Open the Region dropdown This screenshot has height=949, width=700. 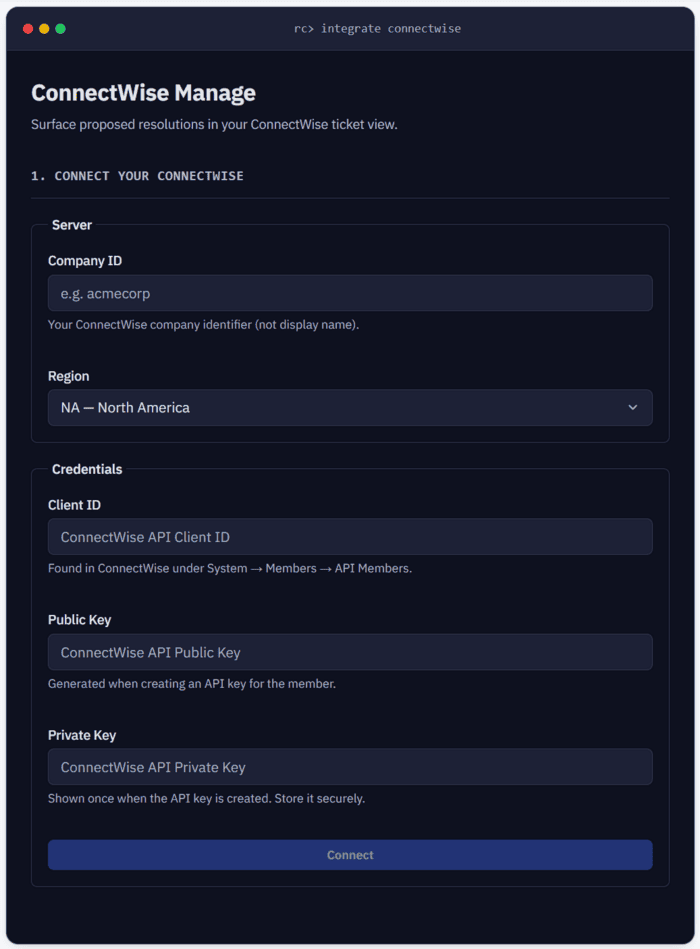[350, 408]
